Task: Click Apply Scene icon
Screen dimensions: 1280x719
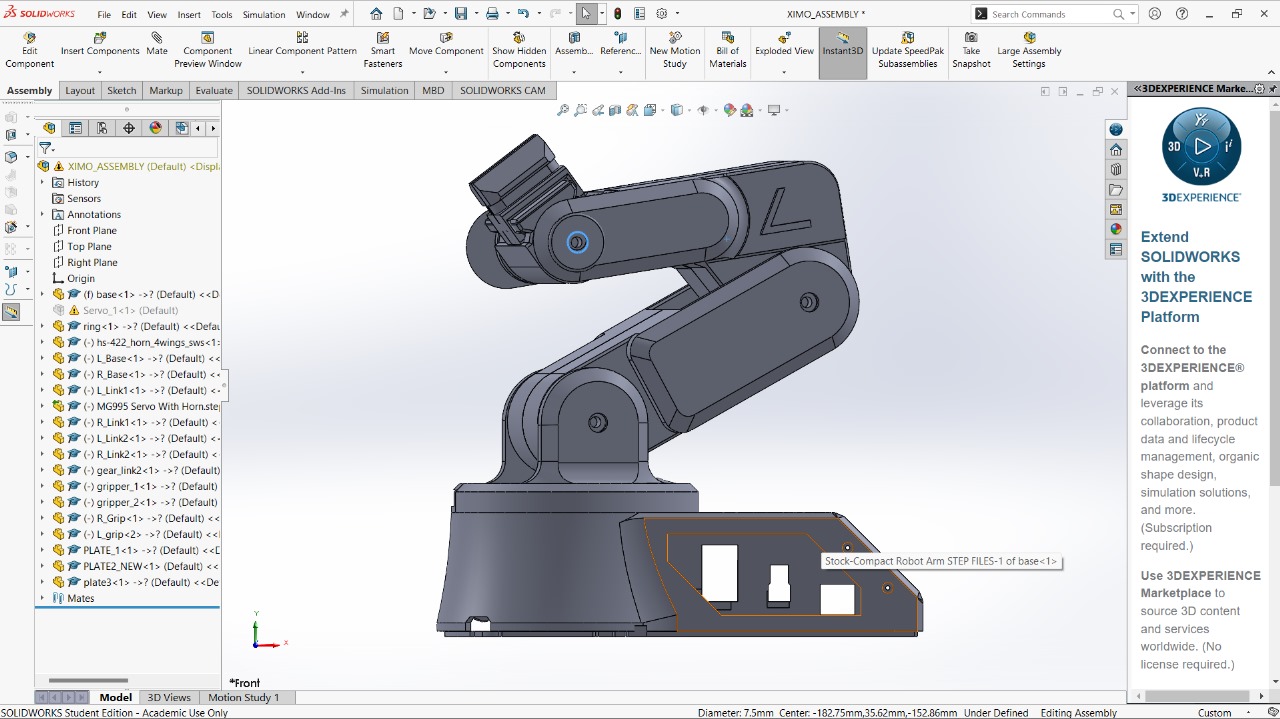Action: (x=747, y=110)
